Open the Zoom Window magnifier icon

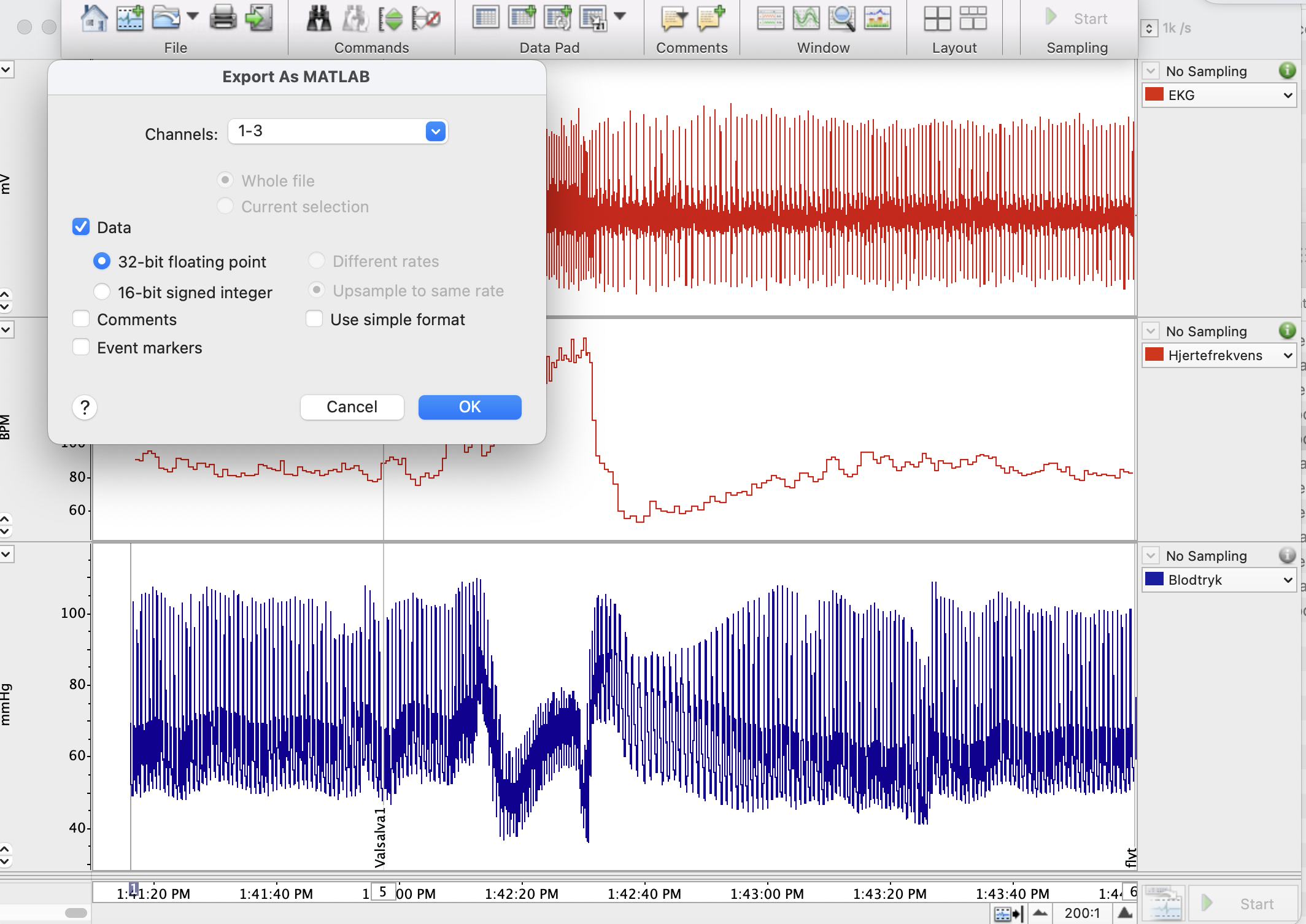tap(841, 18)
